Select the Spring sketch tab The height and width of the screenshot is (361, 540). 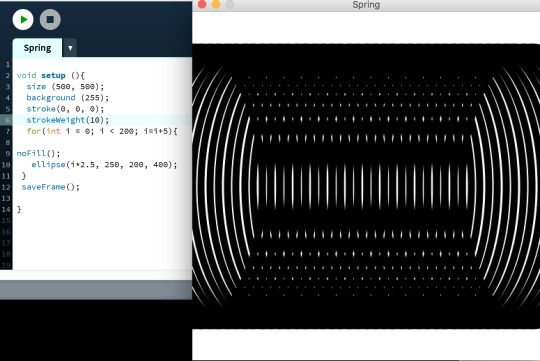coord(37,48)
